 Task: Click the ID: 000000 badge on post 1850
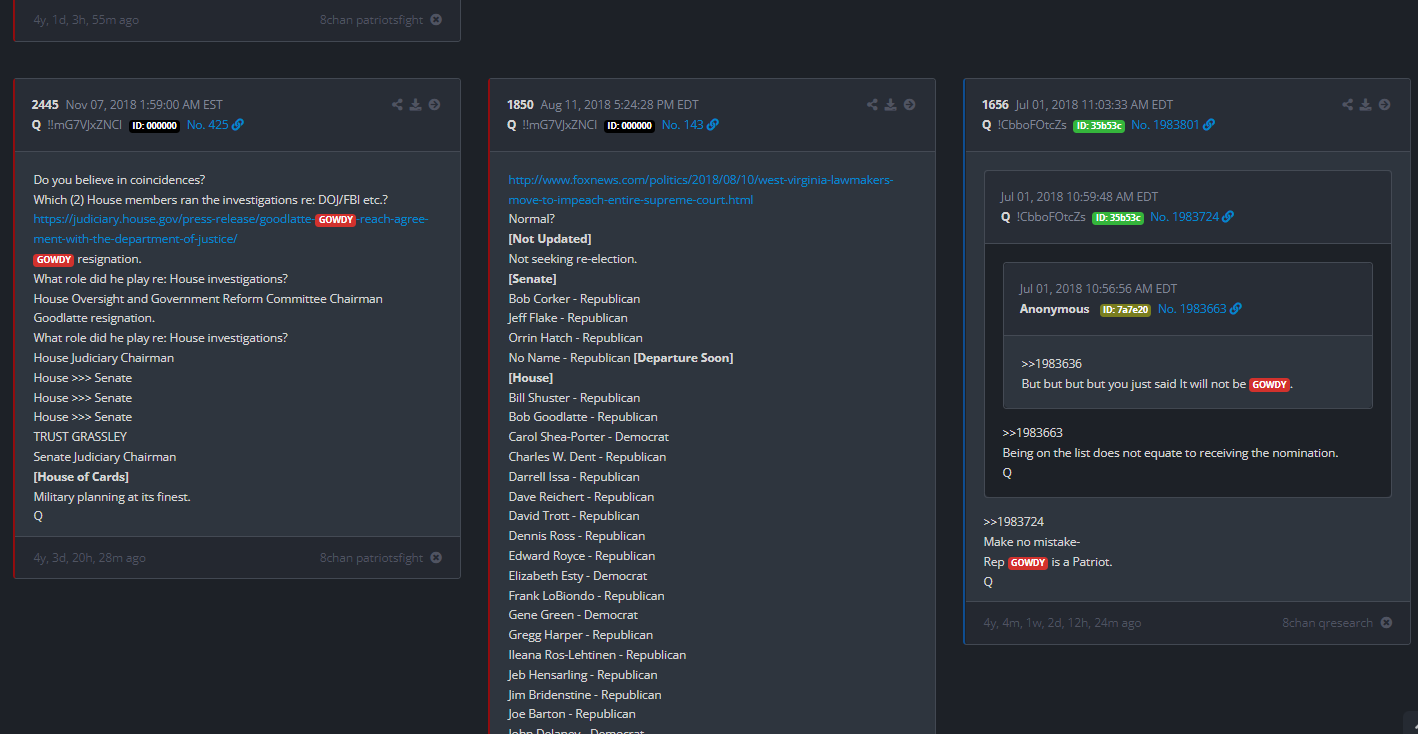(x=629, y=126)
